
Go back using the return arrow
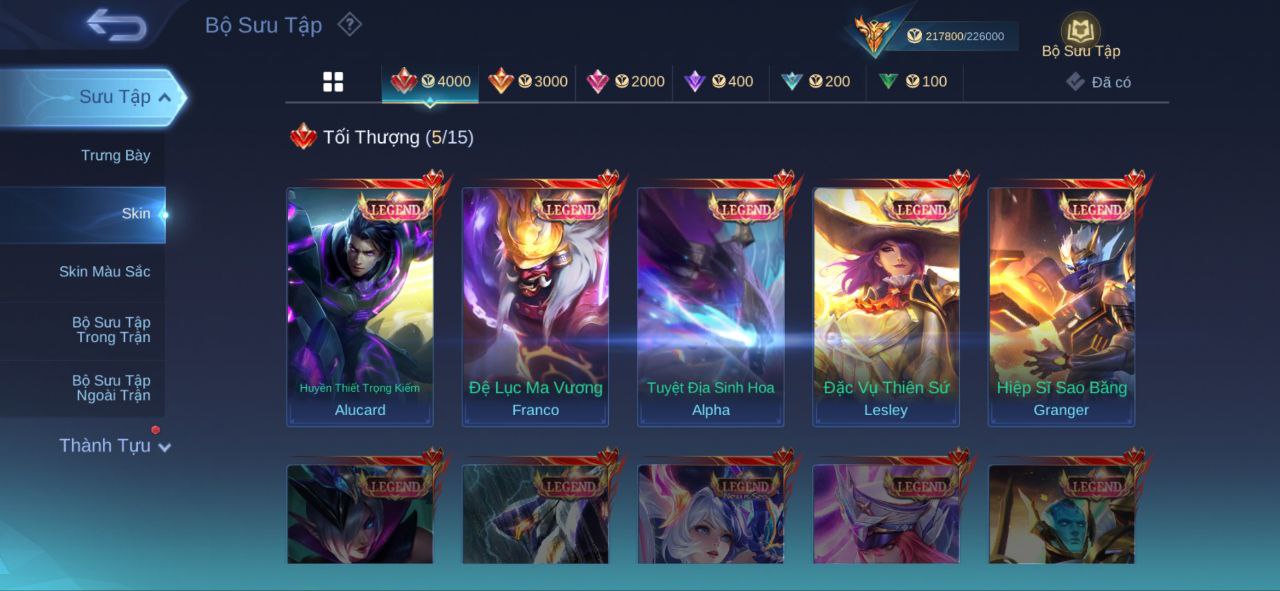pyautogui.click(x=116, y=25)
